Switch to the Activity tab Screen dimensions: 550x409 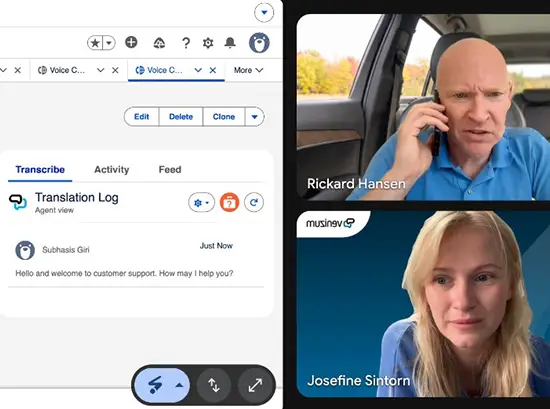coord(112,170)
